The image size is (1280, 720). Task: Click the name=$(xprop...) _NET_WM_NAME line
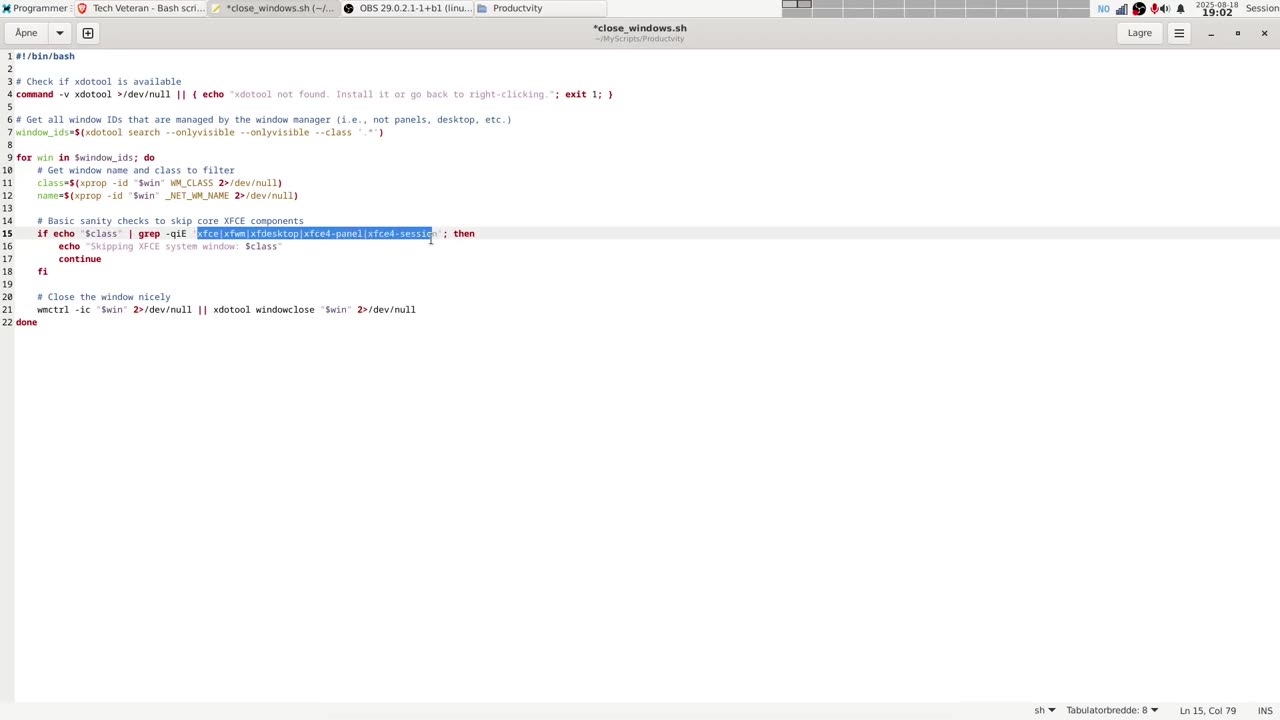[168, 195]
